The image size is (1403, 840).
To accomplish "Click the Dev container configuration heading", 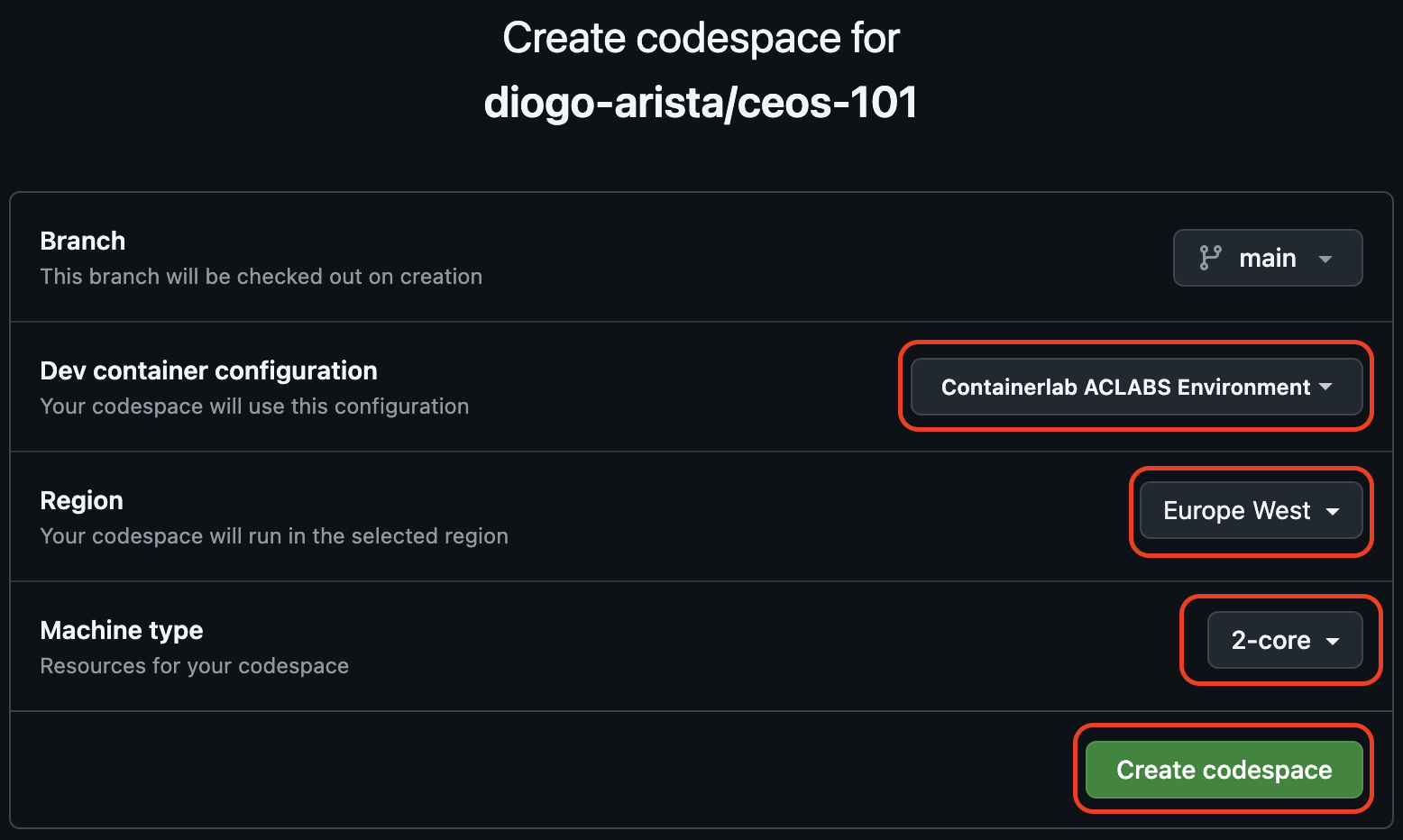I will tap(208, 370).
